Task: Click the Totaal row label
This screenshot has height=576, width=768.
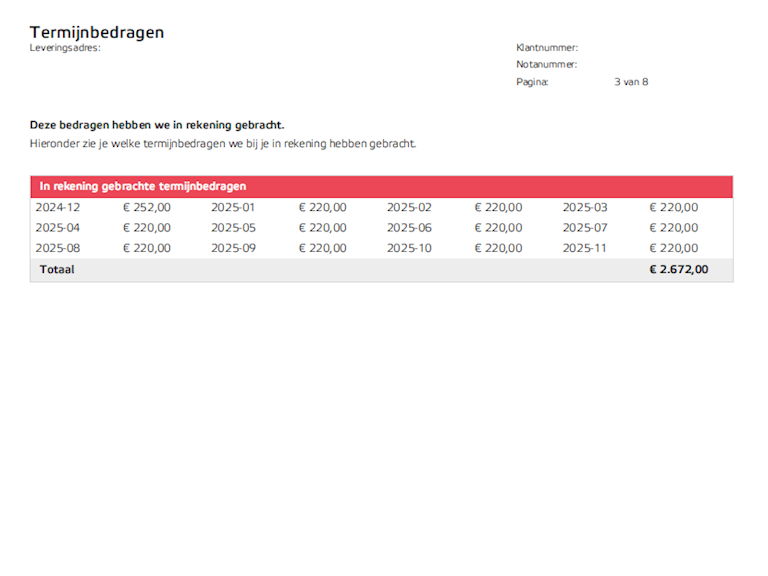Action: (57, 270)
